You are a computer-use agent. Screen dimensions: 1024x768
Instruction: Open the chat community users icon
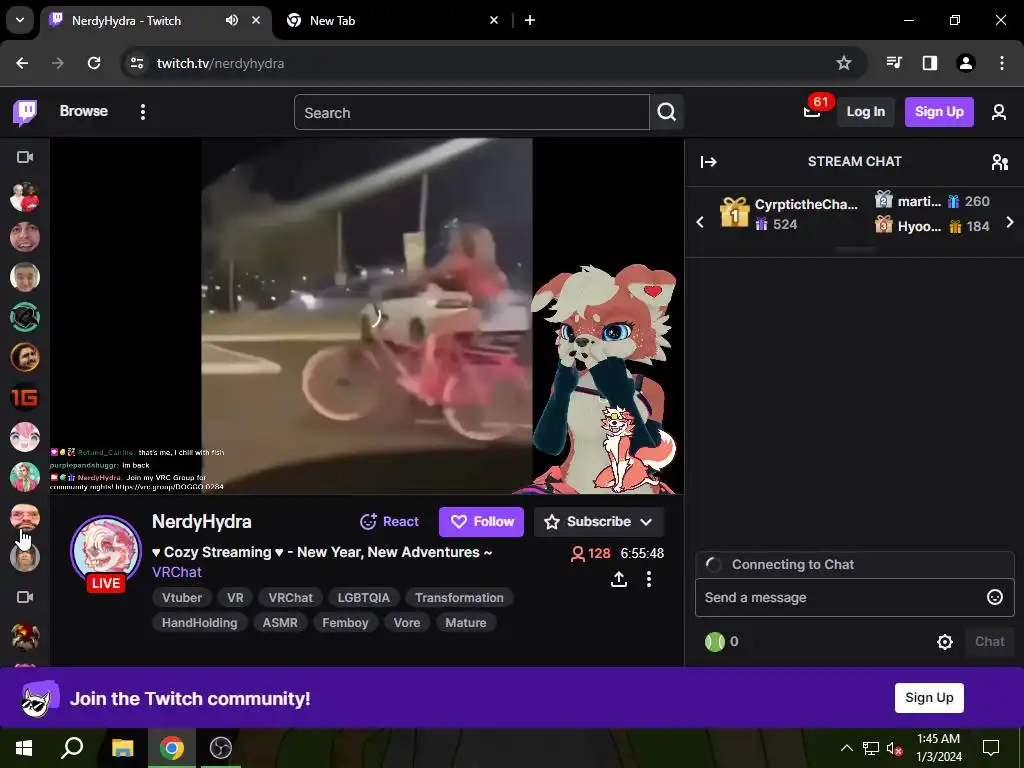pyautogui.click(x=999, y=162)
